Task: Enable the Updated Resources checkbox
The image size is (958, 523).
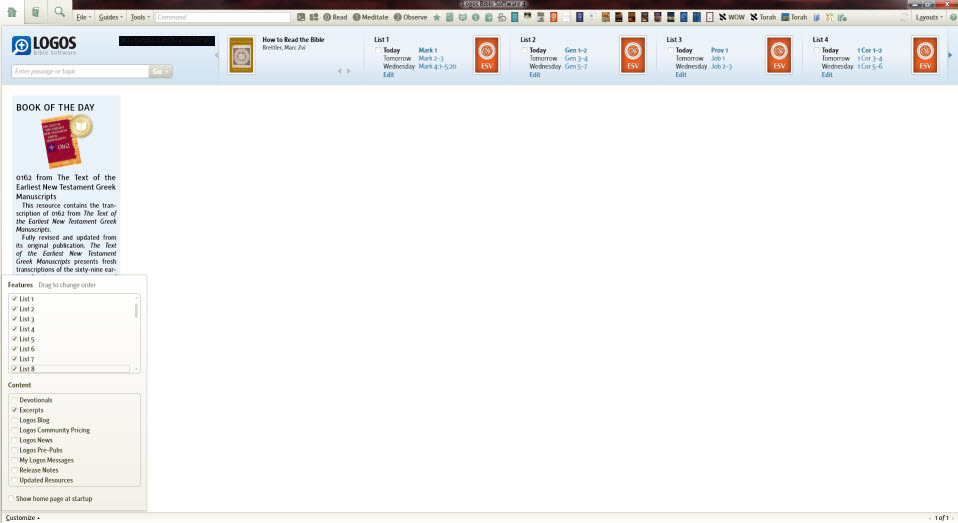Action: click(15, 480)
